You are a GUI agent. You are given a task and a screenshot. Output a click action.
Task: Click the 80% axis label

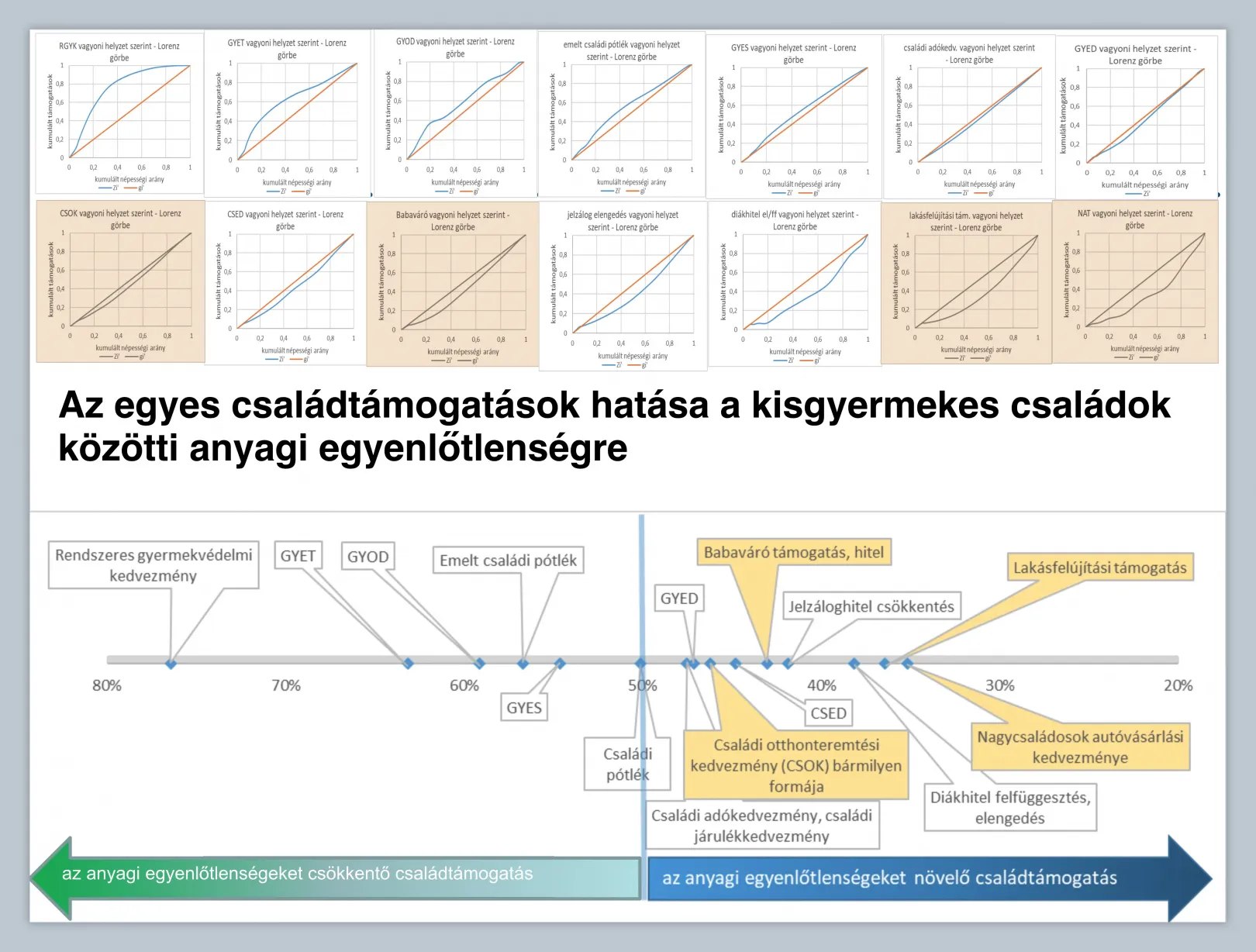point(107,685)
